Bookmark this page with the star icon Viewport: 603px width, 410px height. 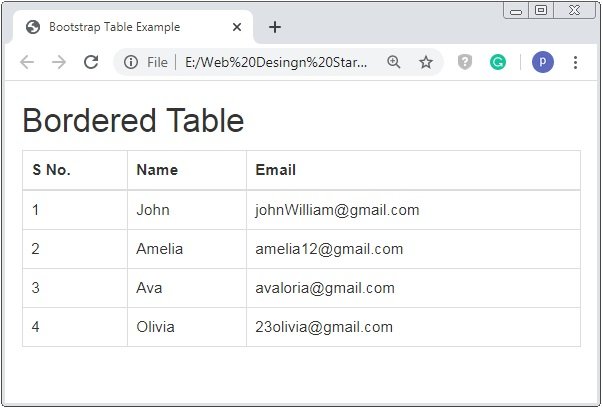point(426,62)
